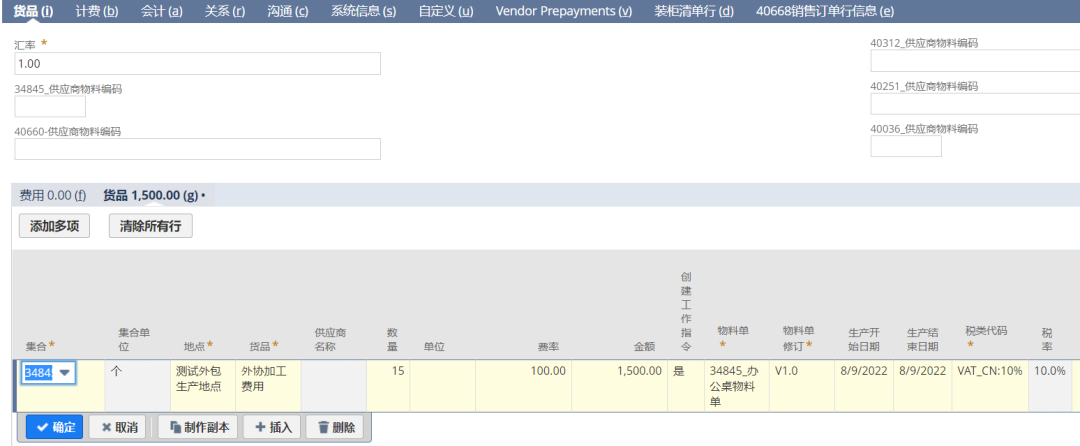The width and height of the screenshot is (1080, 446).
Task: Insert a line with 插入
Action: (x=272, y=427)
